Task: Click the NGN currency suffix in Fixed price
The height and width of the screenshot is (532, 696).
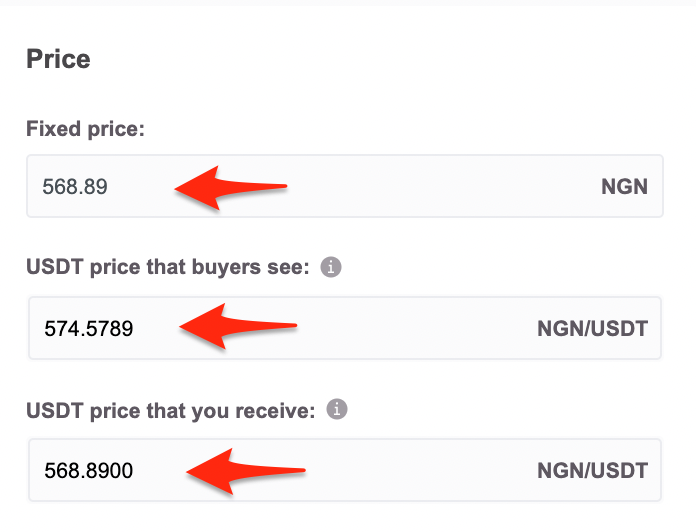Action: pyautogui.click(x=624, y=186)
